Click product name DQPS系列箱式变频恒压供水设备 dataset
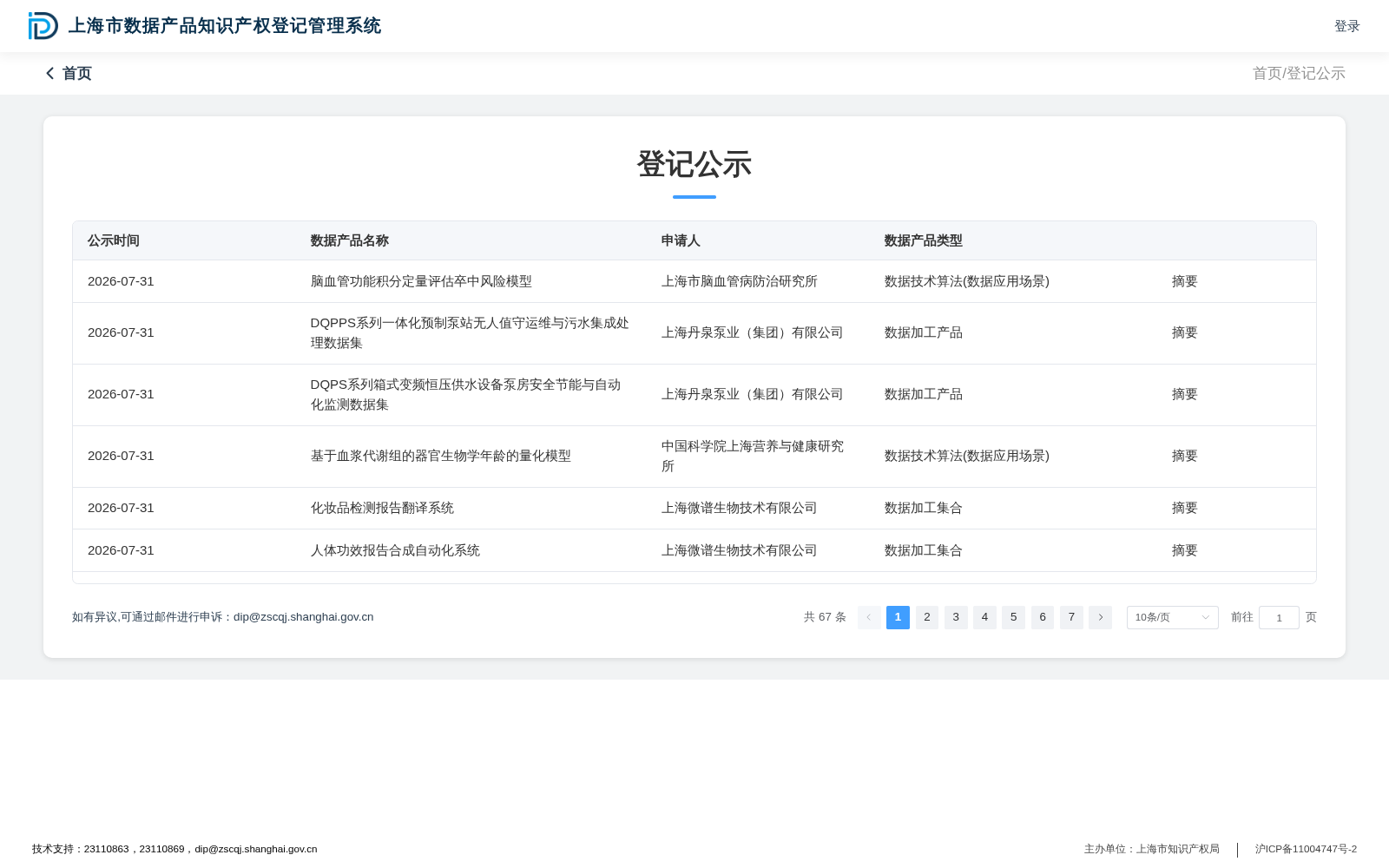Image resolution: width=1389 pixels, height=868 pixels. pos(466,394)
